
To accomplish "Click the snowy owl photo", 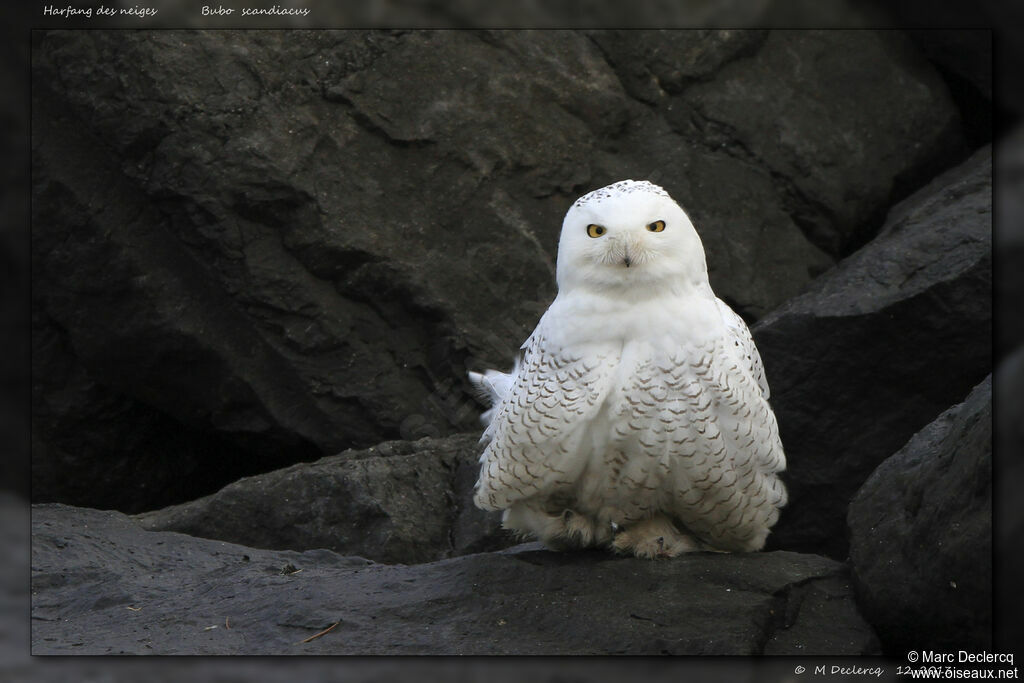I will [511, 342].
